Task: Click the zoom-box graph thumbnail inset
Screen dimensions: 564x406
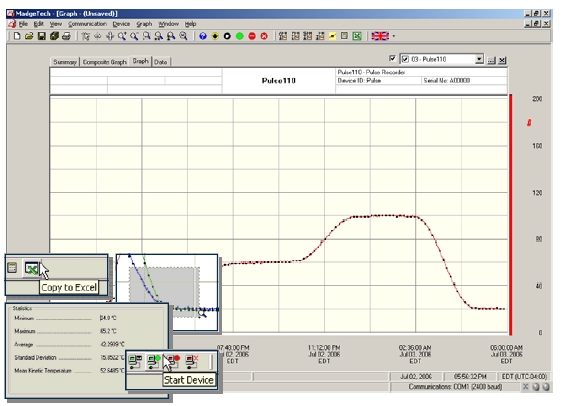Action: pos(167,292)
